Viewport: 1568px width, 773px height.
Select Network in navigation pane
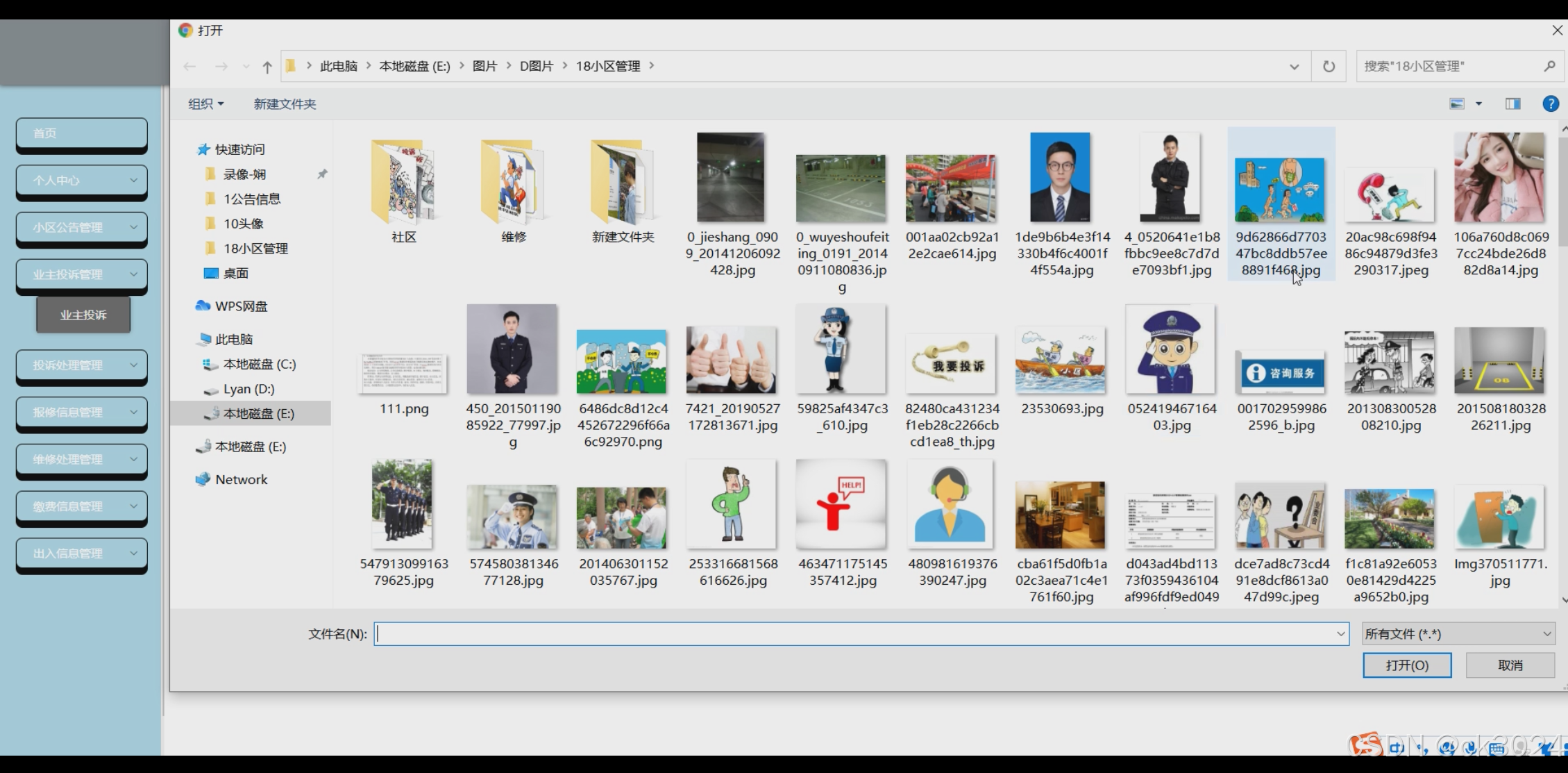click(x=240, y=479)
